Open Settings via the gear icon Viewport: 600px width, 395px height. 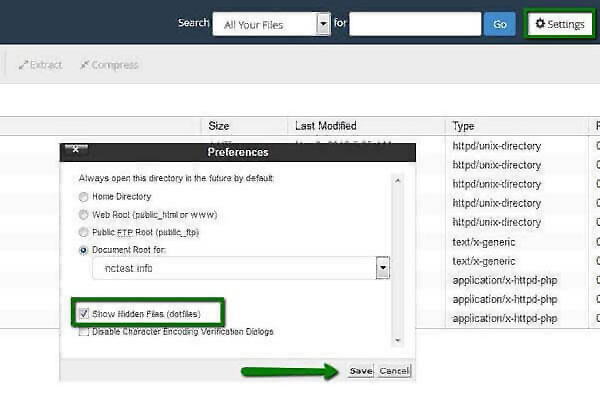coord(540,24)
